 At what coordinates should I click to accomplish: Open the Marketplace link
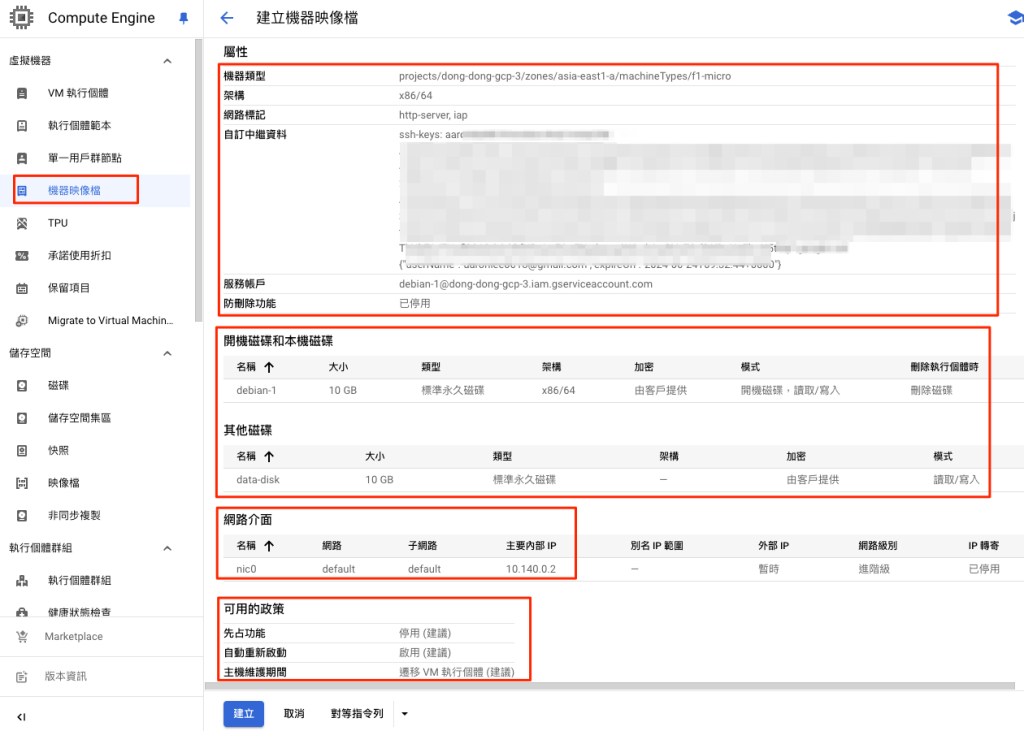click(x=74, y=636)
